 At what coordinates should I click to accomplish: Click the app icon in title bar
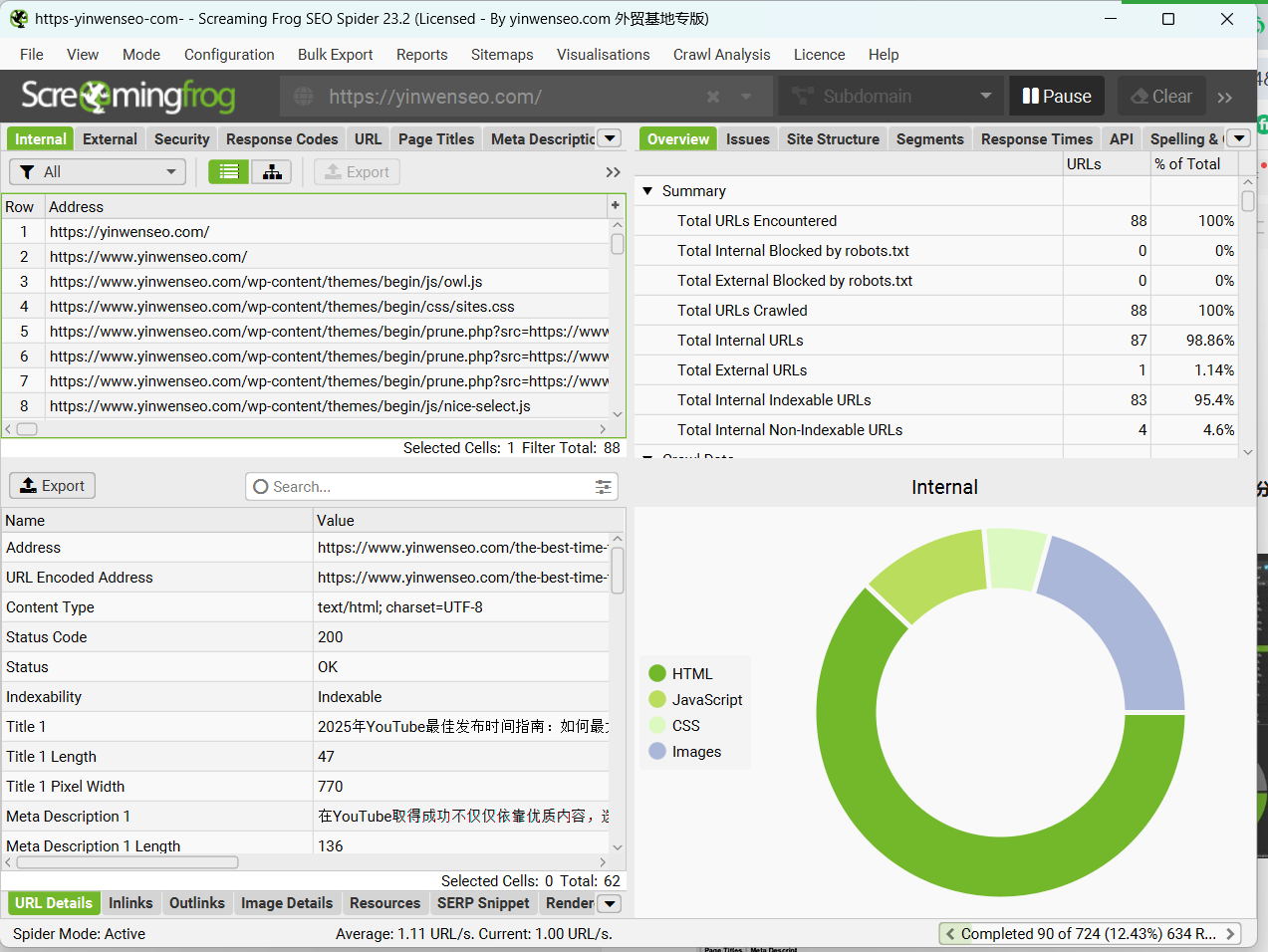pos(18,18)
